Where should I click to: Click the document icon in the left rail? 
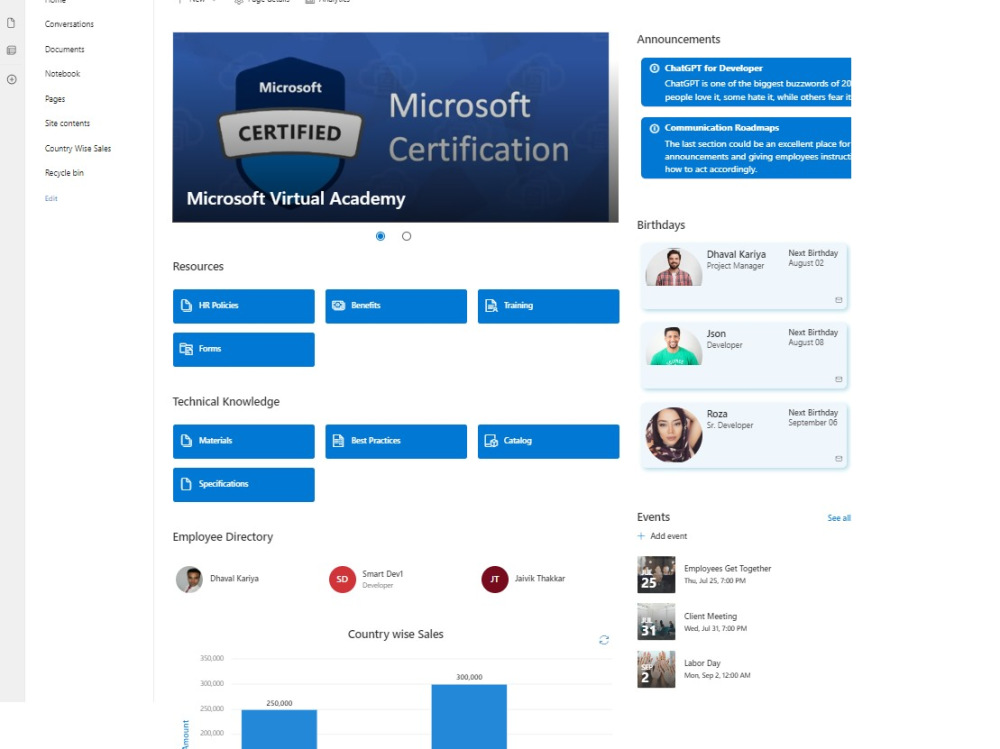tap(11, 23)
